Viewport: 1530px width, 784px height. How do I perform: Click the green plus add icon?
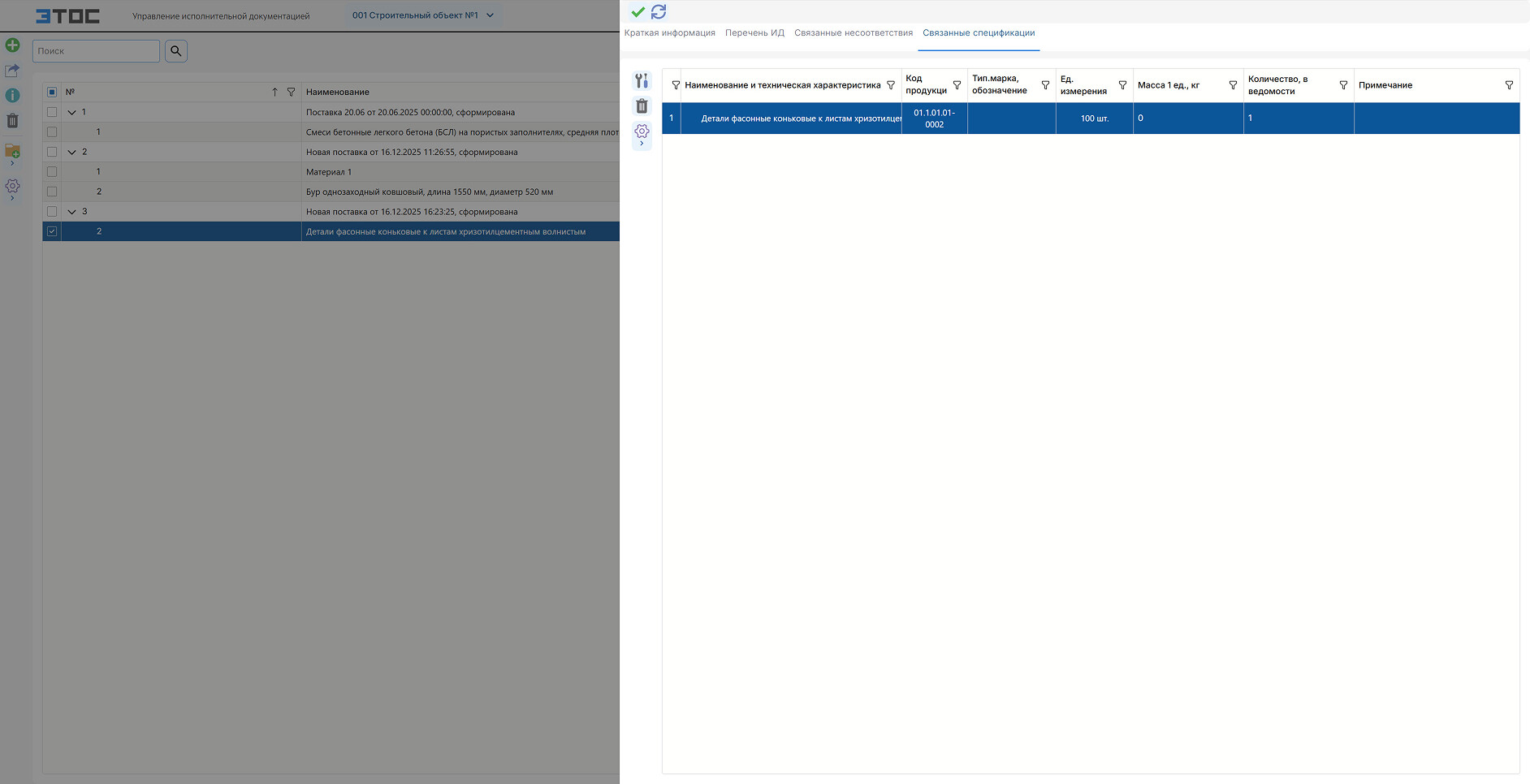click(12, 45)
